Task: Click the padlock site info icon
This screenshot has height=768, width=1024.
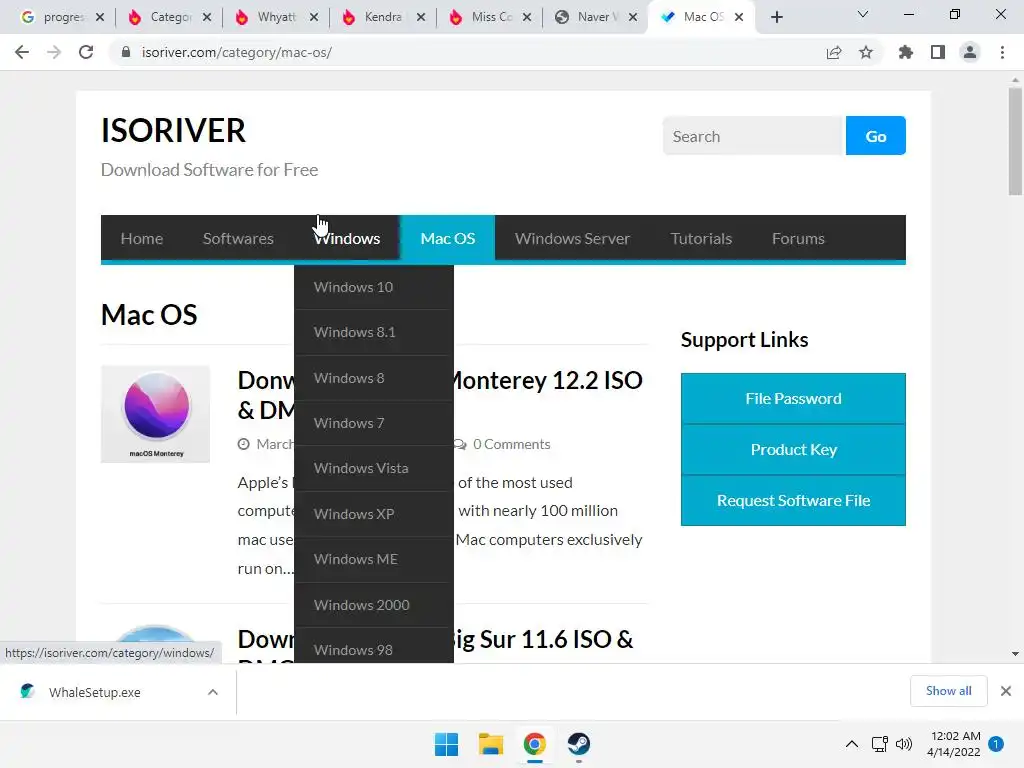Action: coord(126,52)
